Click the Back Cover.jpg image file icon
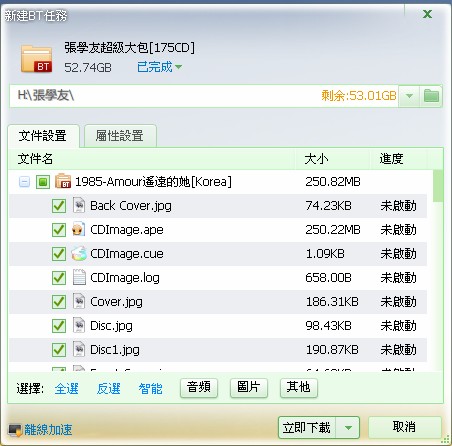Viewport: 452px width, 446px height. pyautogui.click(x=79, y=205)
